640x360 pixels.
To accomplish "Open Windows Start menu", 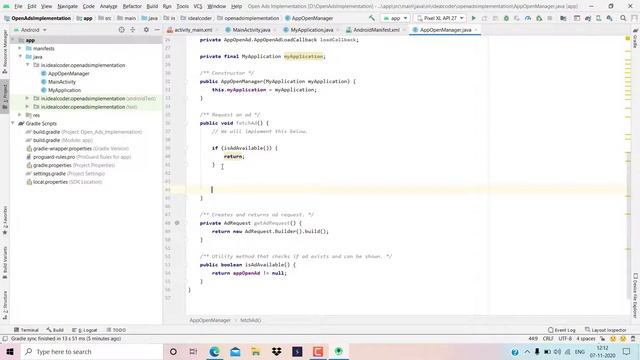I will click(10, 351).
